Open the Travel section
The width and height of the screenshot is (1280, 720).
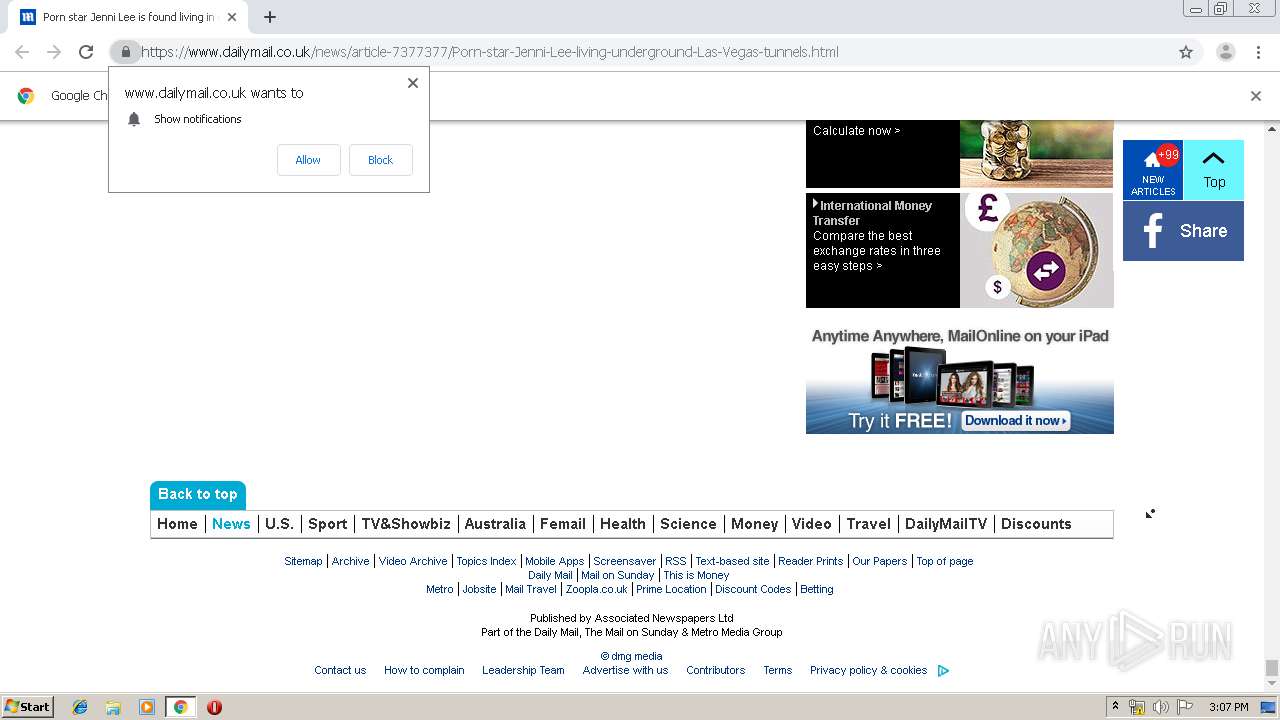coord(868,524)
